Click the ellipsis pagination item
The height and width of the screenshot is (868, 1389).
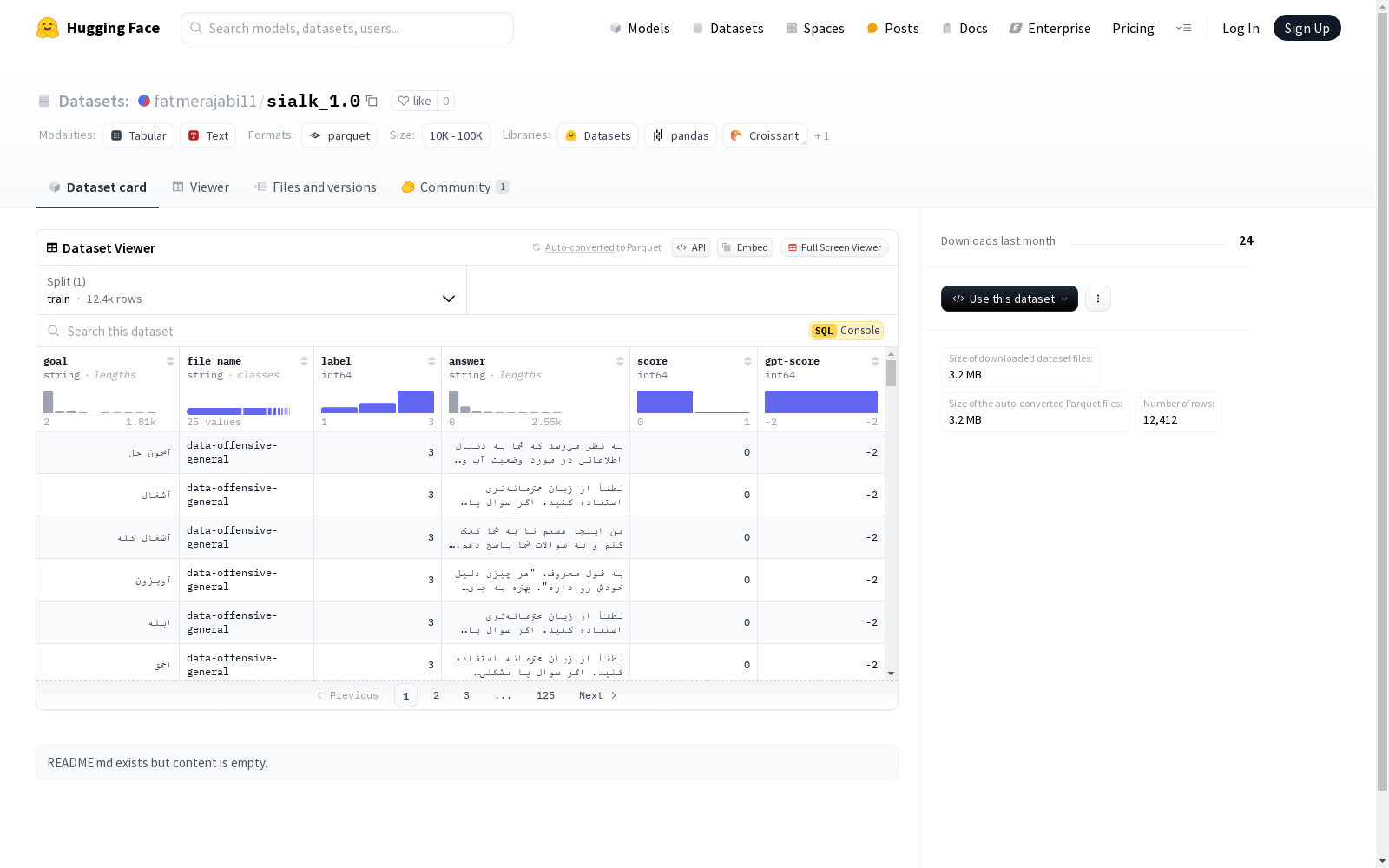coord(504,695)
